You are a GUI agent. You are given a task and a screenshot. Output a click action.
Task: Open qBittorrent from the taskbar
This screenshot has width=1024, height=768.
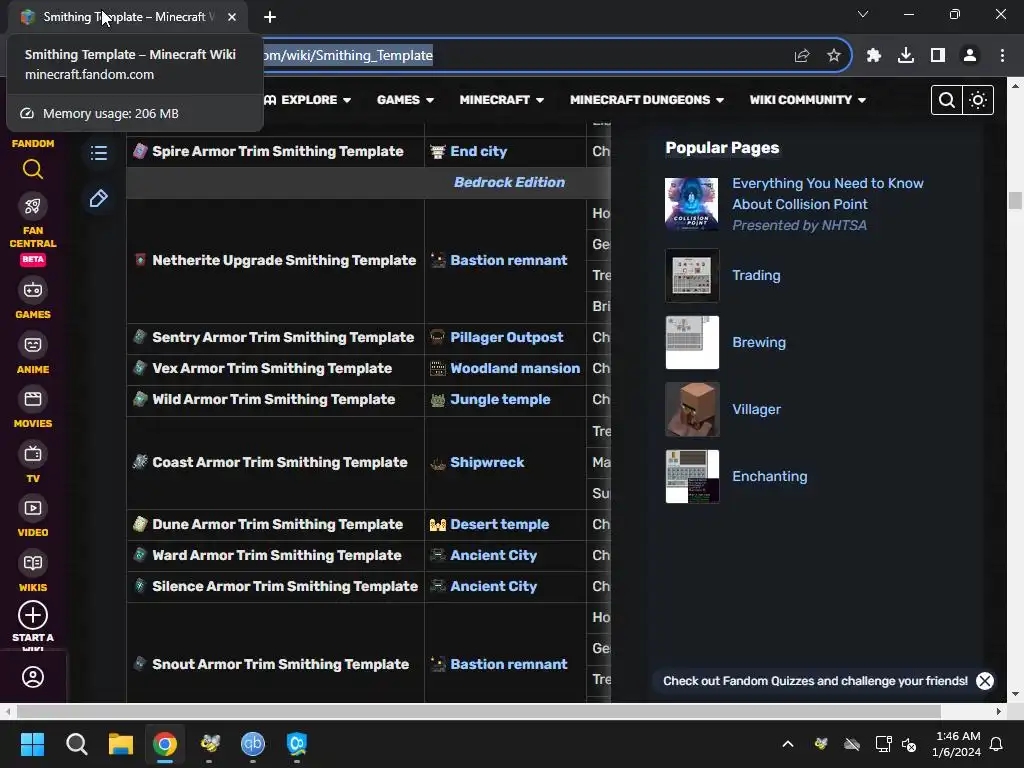click(253, 744)
